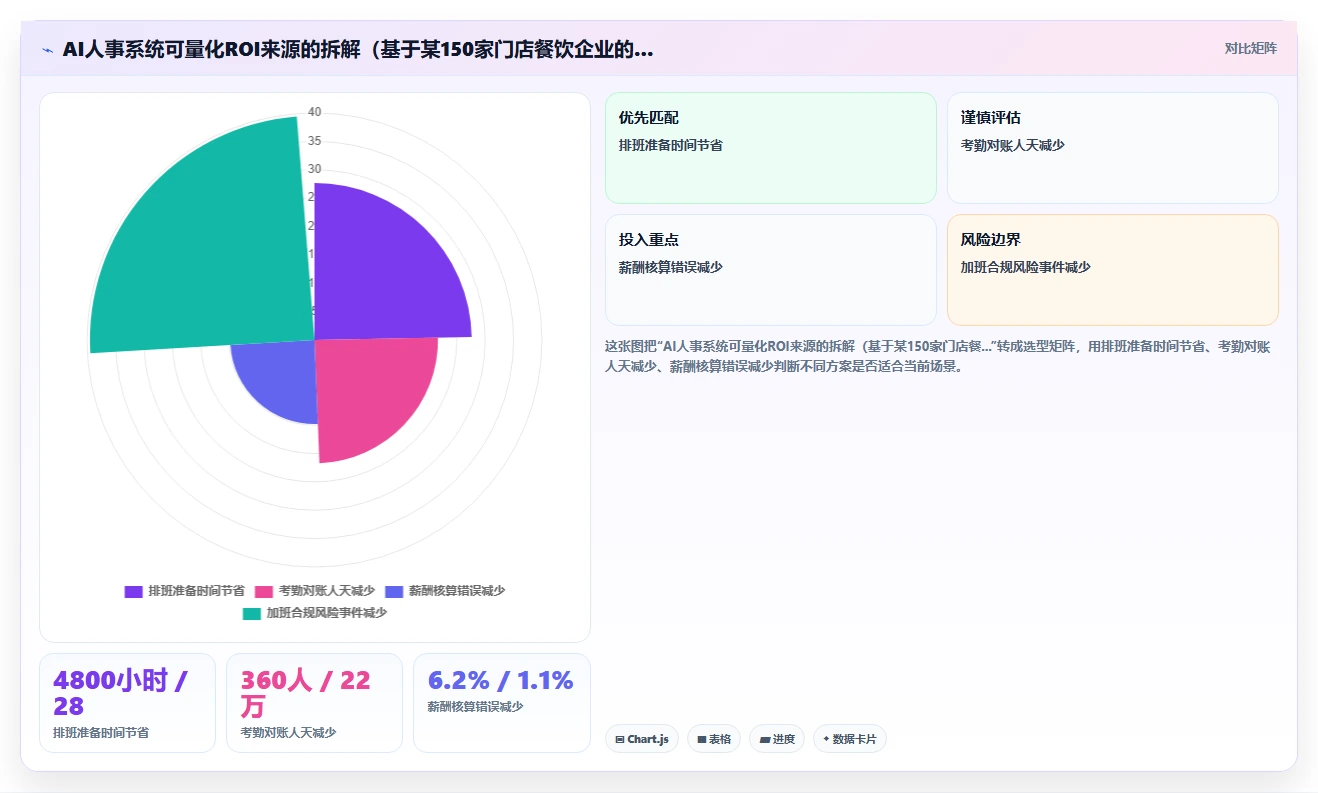
Task: Click the 40 axis tick label
Action: click(x=314, y=112)
